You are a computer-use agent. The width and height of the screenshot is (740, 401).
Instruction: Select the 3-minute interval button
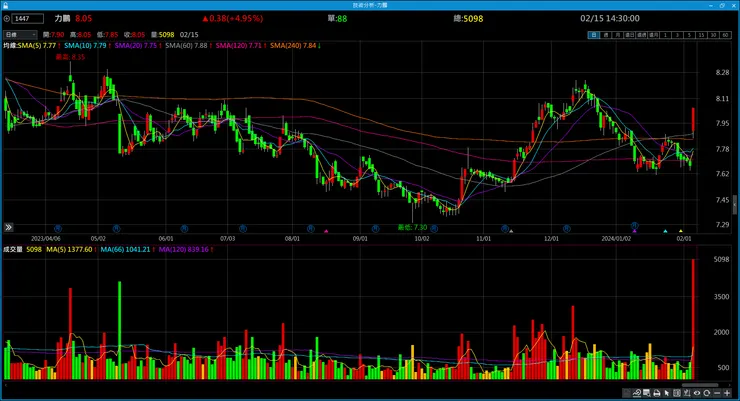tap(677, 35)
